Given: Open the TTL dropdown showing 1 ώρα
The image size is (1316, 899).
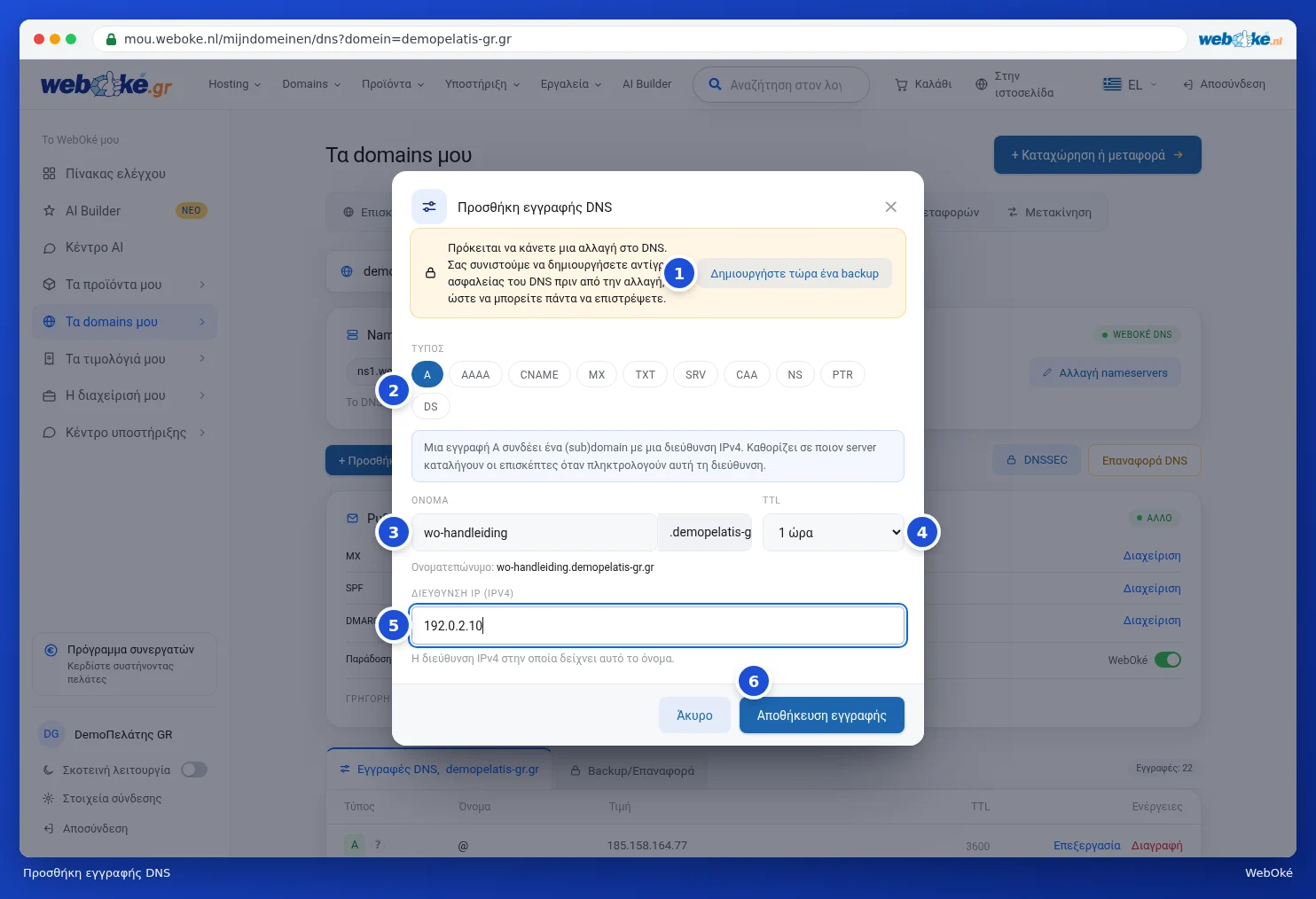Looking at the screenshot, I should (x=834, y=533).
